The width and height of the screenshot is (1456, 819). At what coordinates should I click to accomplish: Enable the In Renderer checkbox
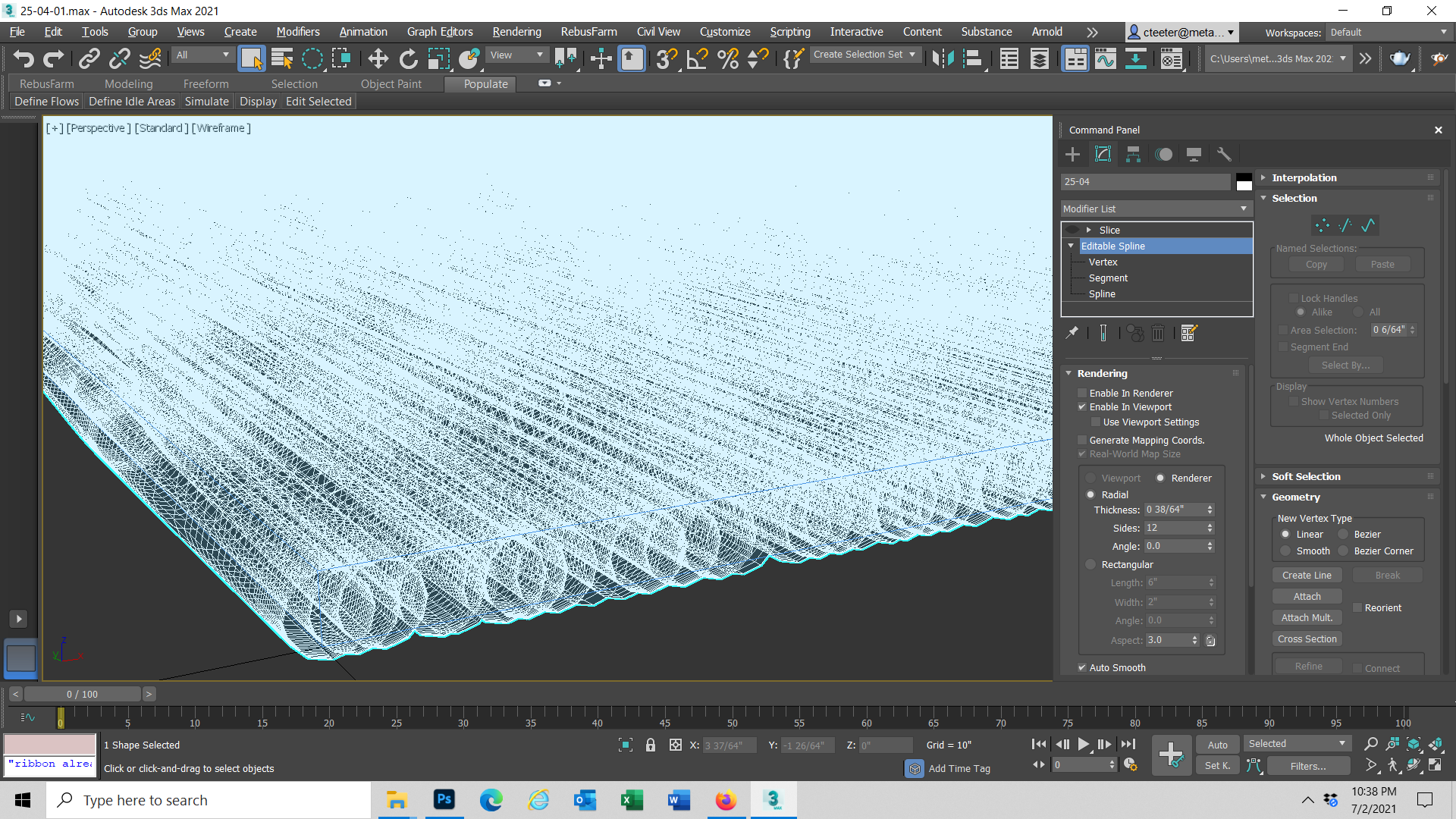point(1083,393)
